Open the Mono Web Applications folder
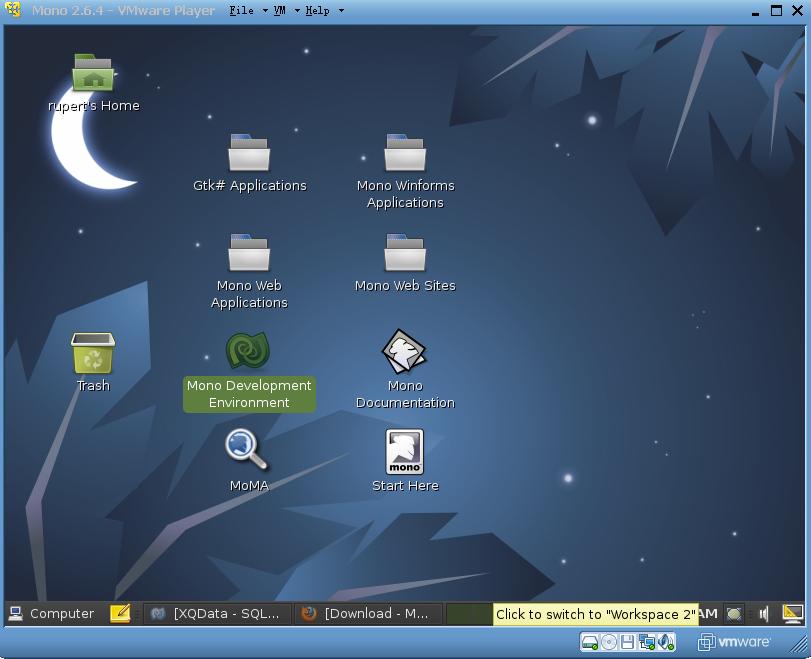The width and height of the screenshot is (811, 659). tap(249, 252)
